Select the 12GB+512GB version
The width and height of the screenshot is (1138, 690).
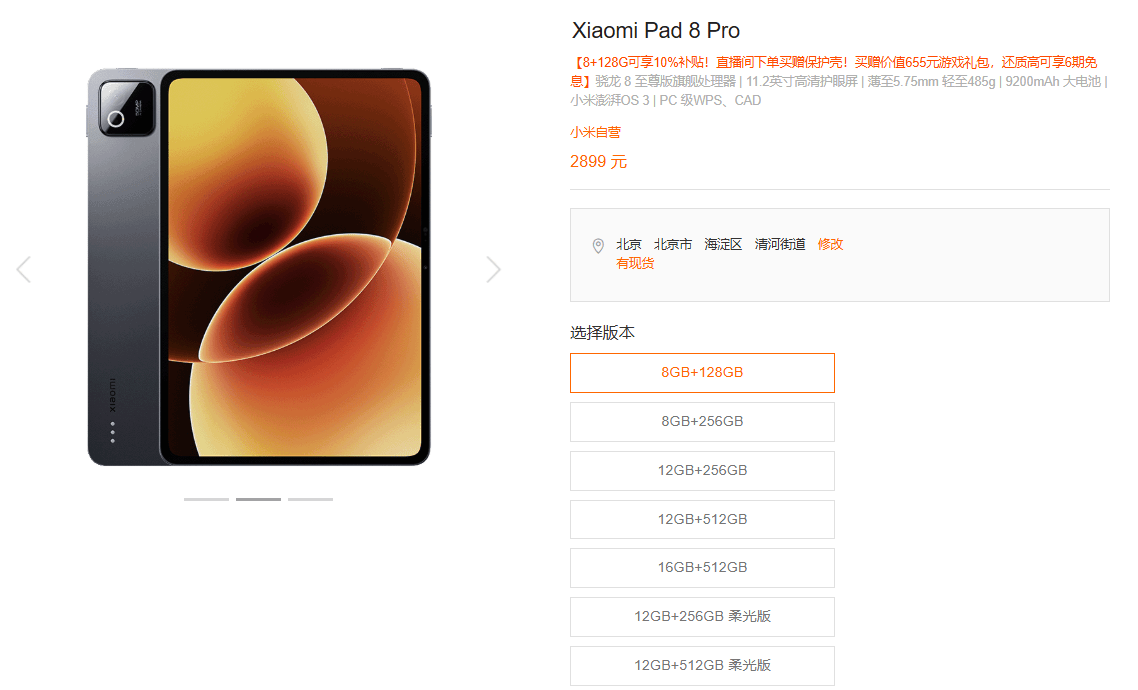[702, 519]
